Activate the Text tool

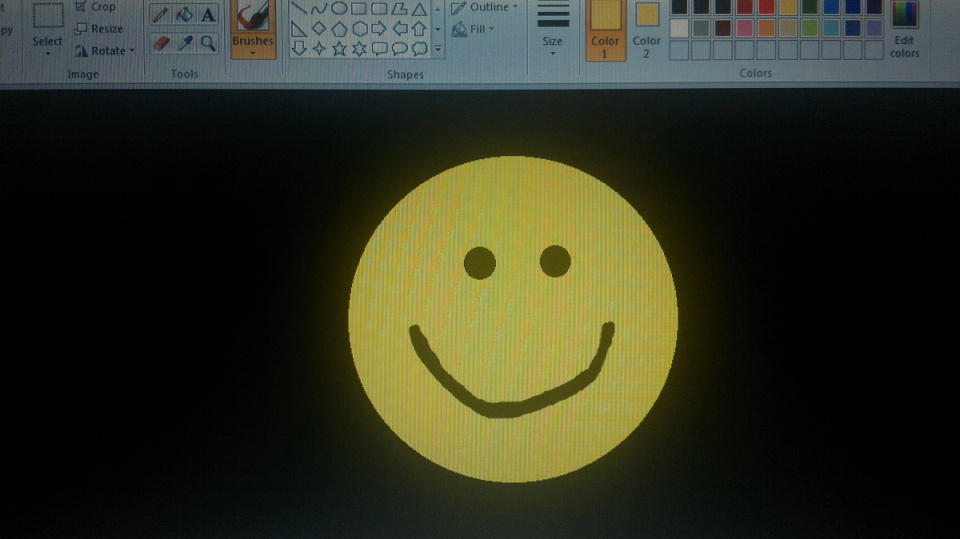(x=208, y=15)
